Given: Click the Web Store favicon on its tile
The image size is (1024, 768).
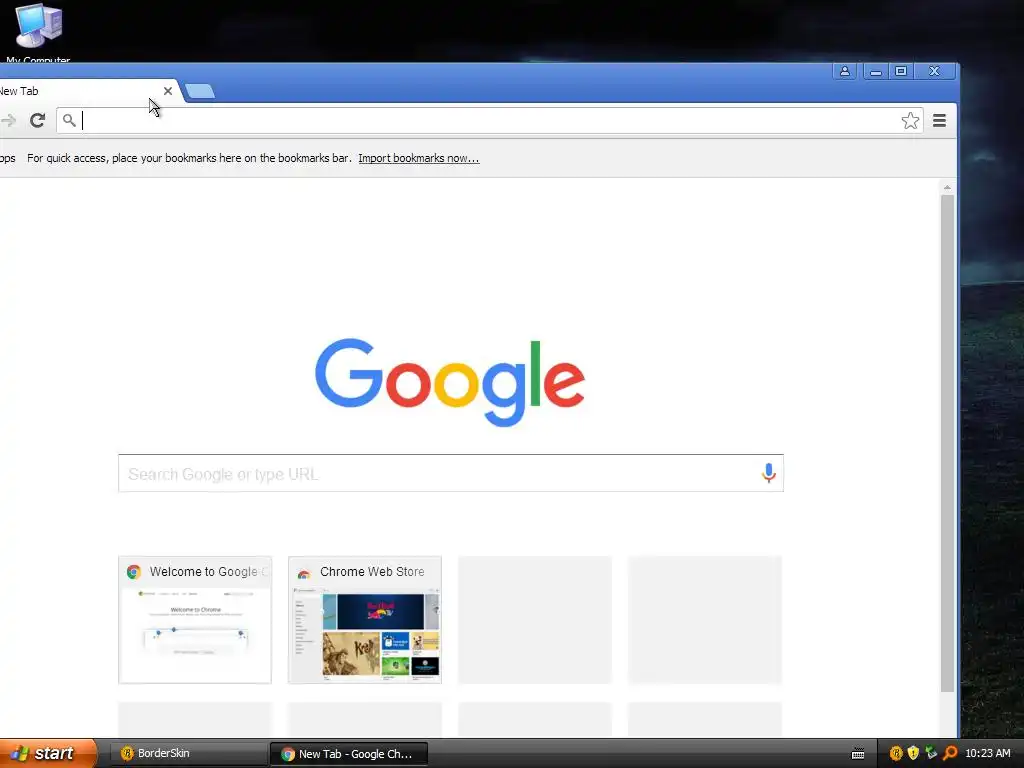Looking at the screenshot, I should coord(304,573).
